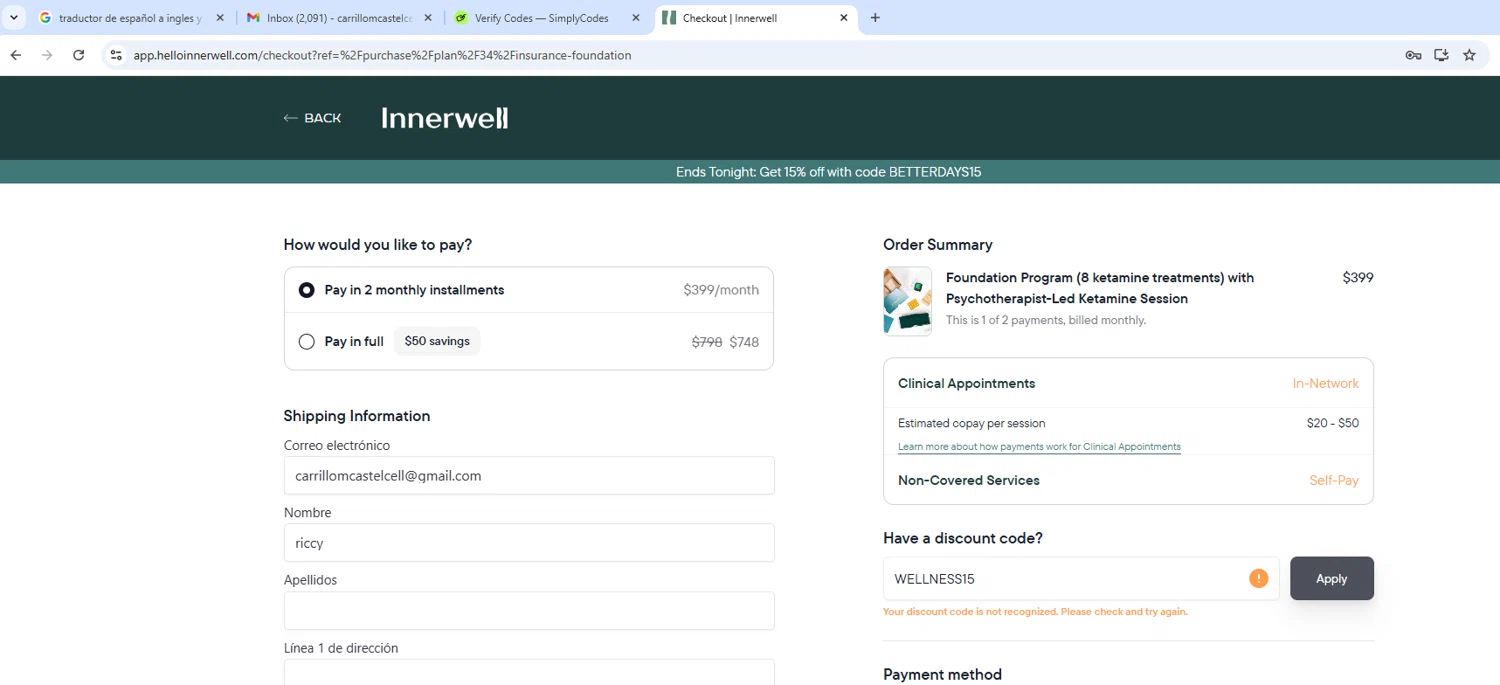Close the Checkout Innerwell tab
1500x685 pixels.
[844, 18]
